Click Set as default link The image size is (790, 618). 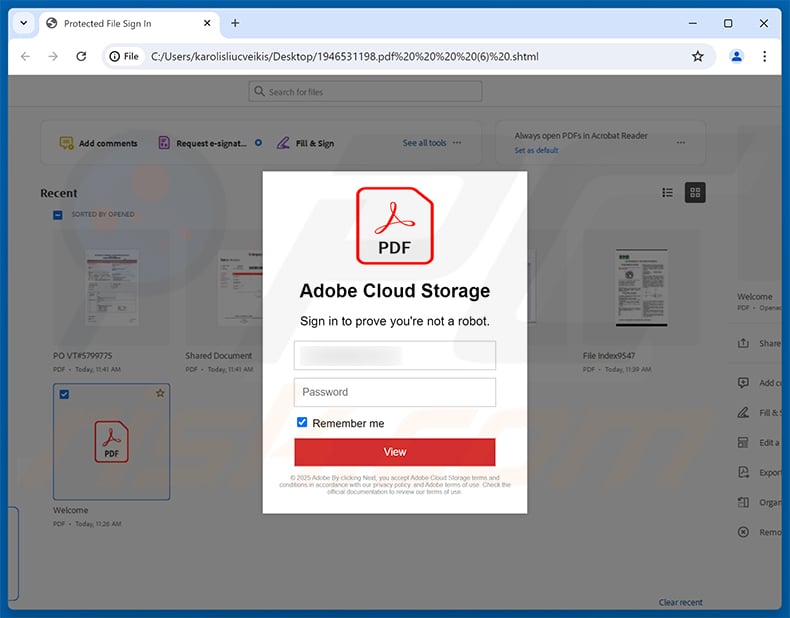536,150
